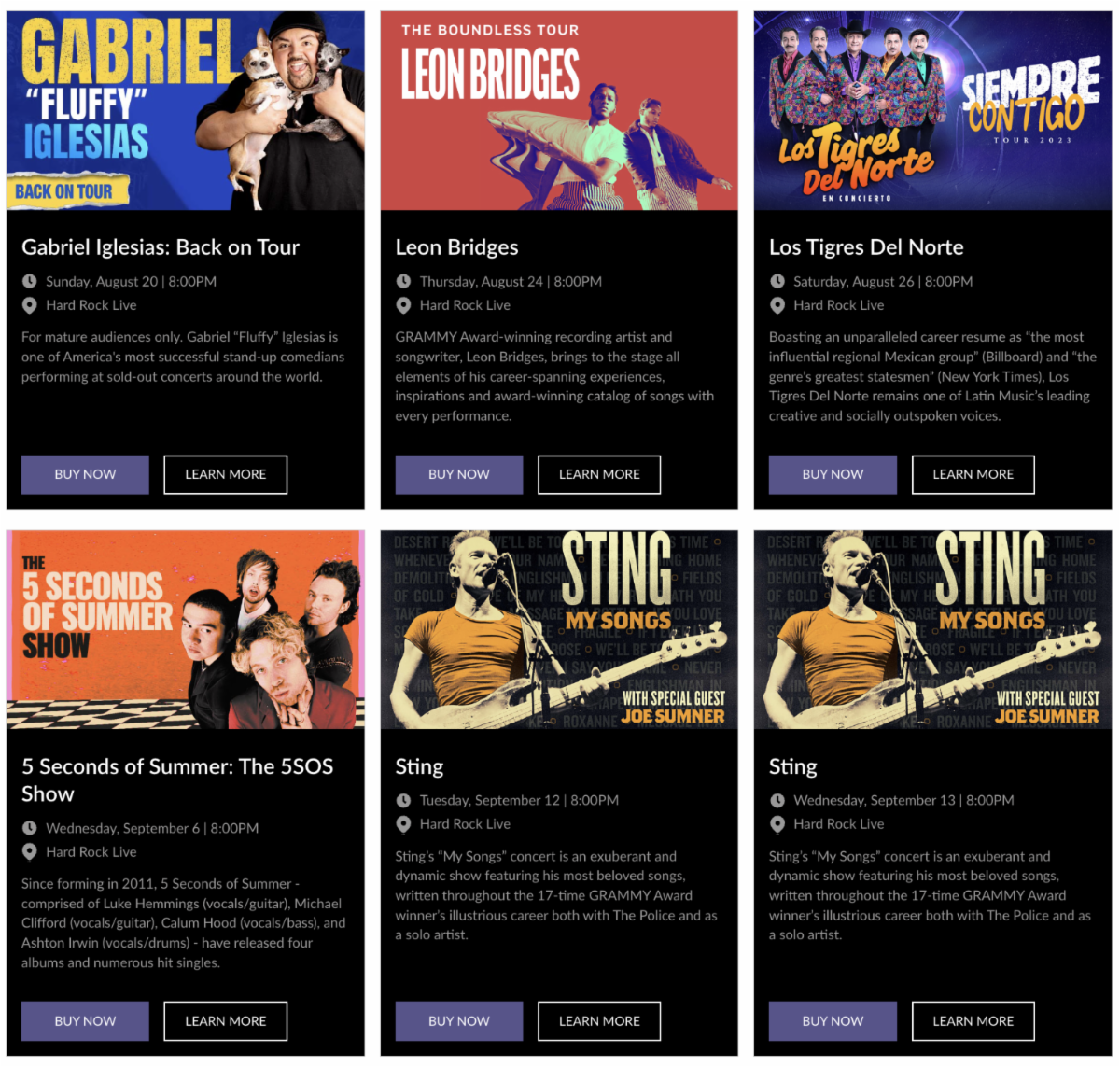Learn more about Sting's September 13 show
1120x1067 pixels.
click(x=973, y=1021)
